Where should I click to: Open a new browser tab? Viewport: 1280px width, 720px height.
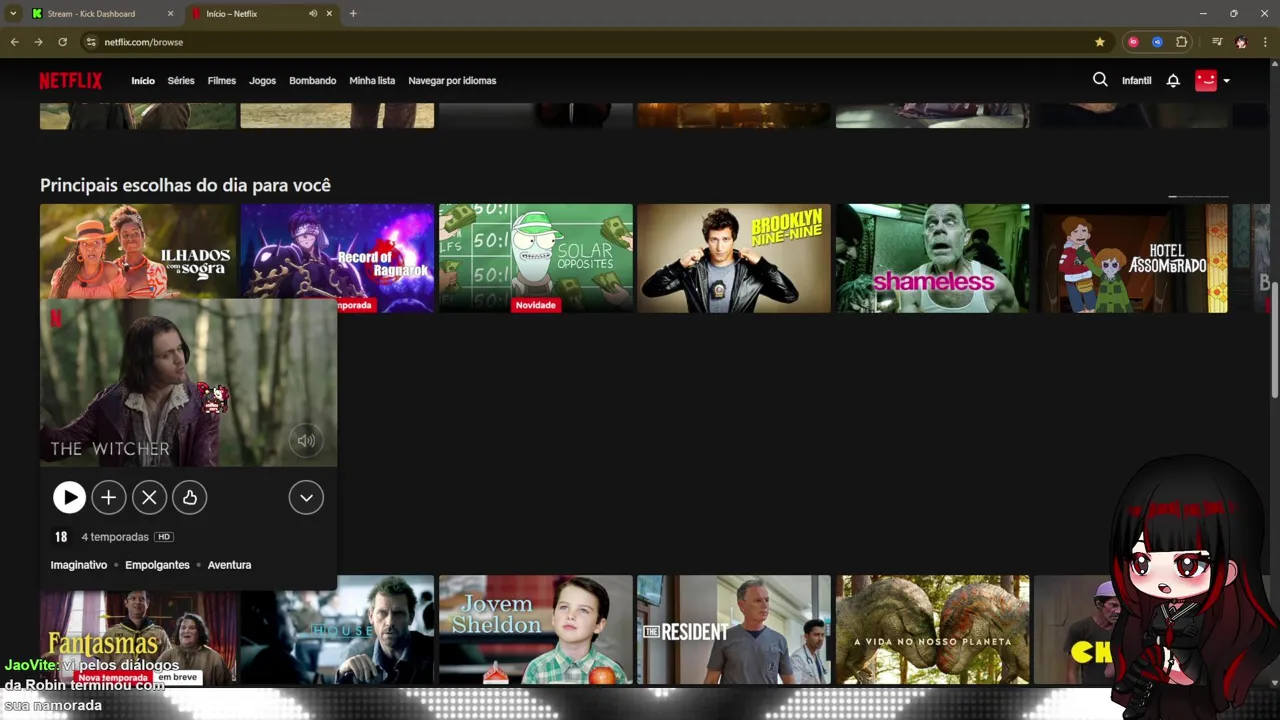click(x=353, y=14)
